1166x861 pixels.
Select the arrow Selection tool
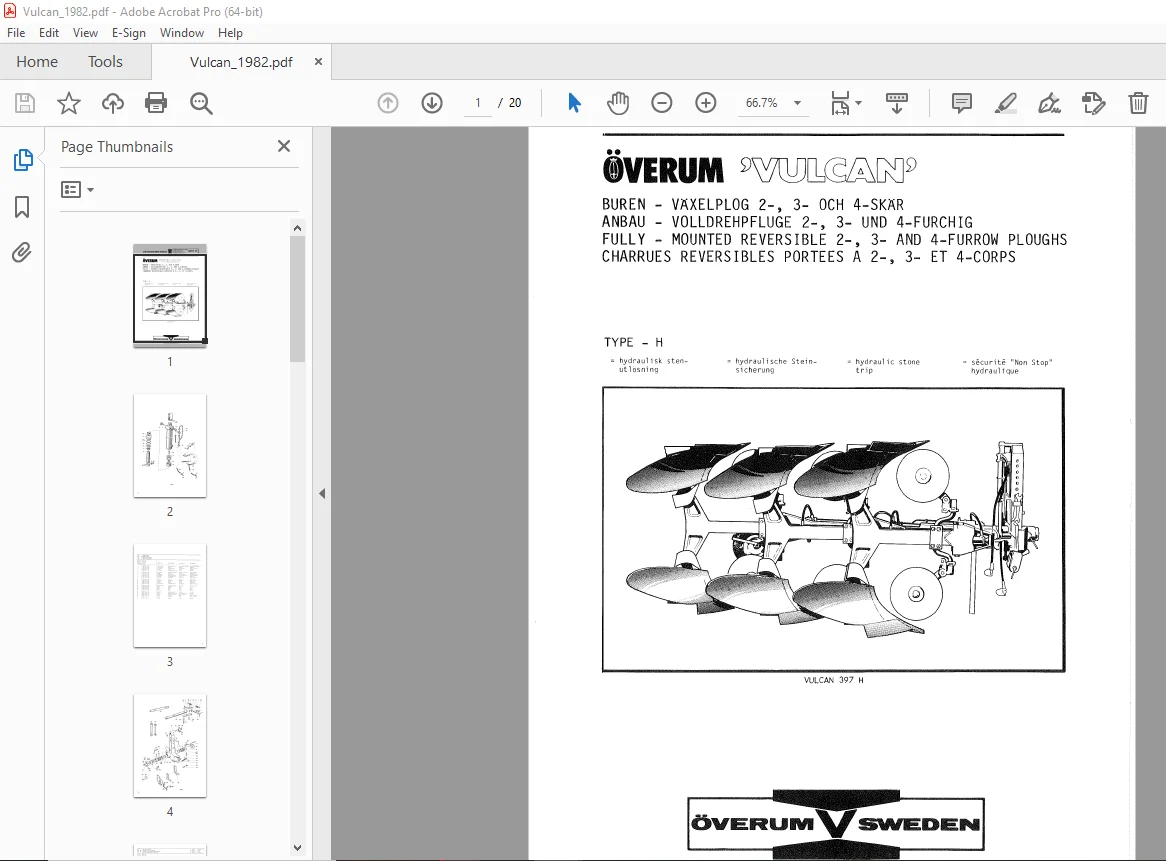573,103
